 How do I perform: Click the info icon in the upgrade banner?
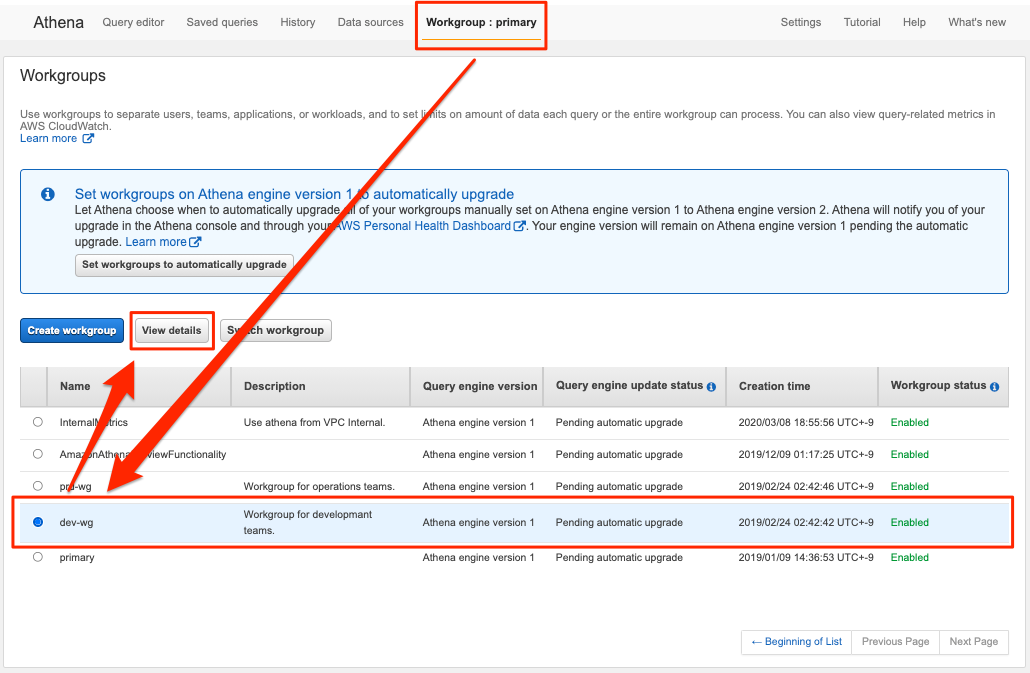[x=48, y=194]
